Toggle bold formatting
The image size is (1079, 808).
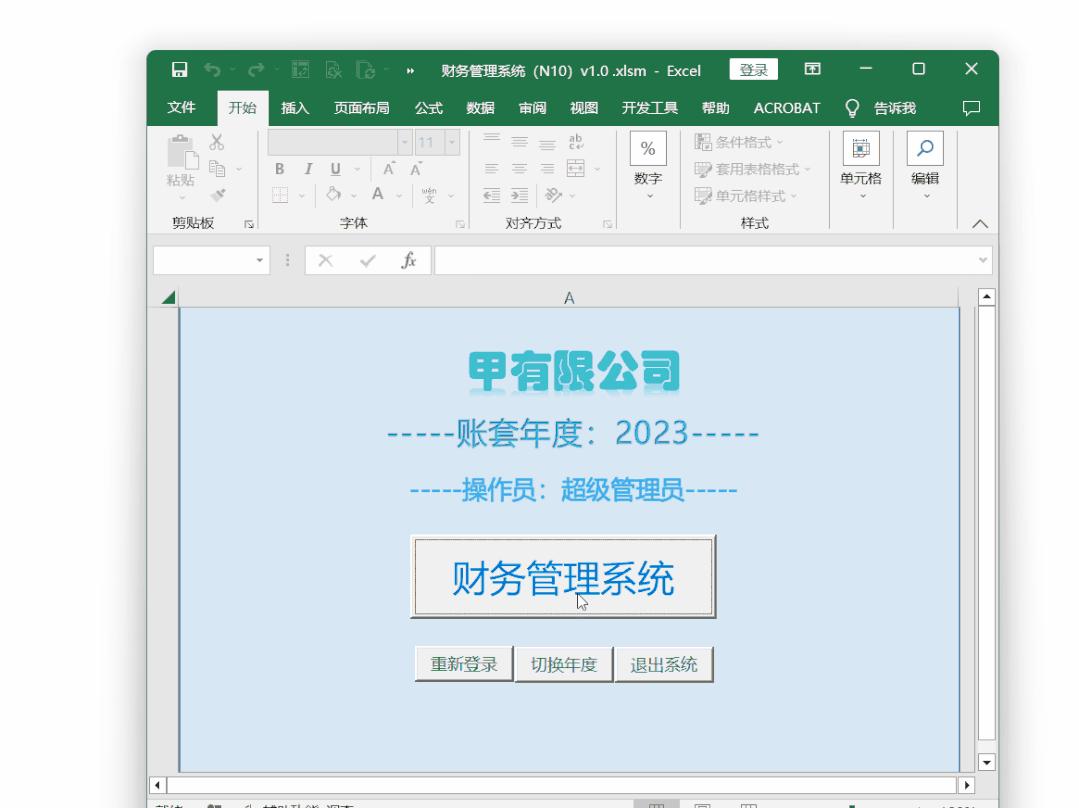[x=280, y=169]
